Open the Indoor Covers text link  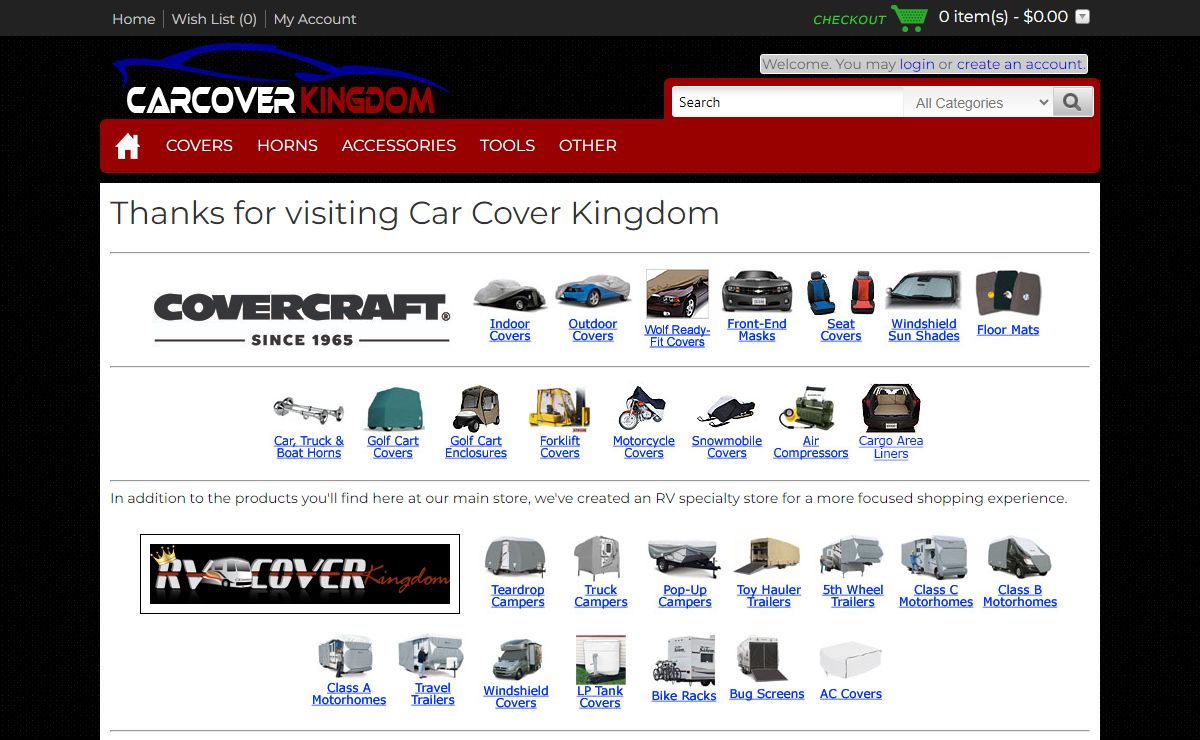tap(510, 330)
